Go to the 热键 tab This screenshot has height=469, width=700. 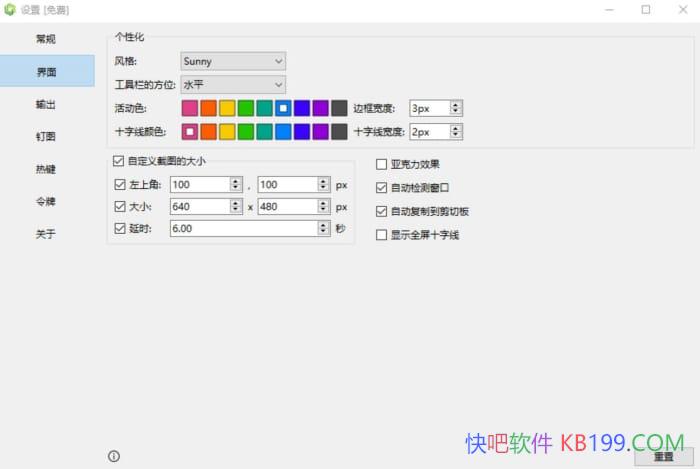46,169
